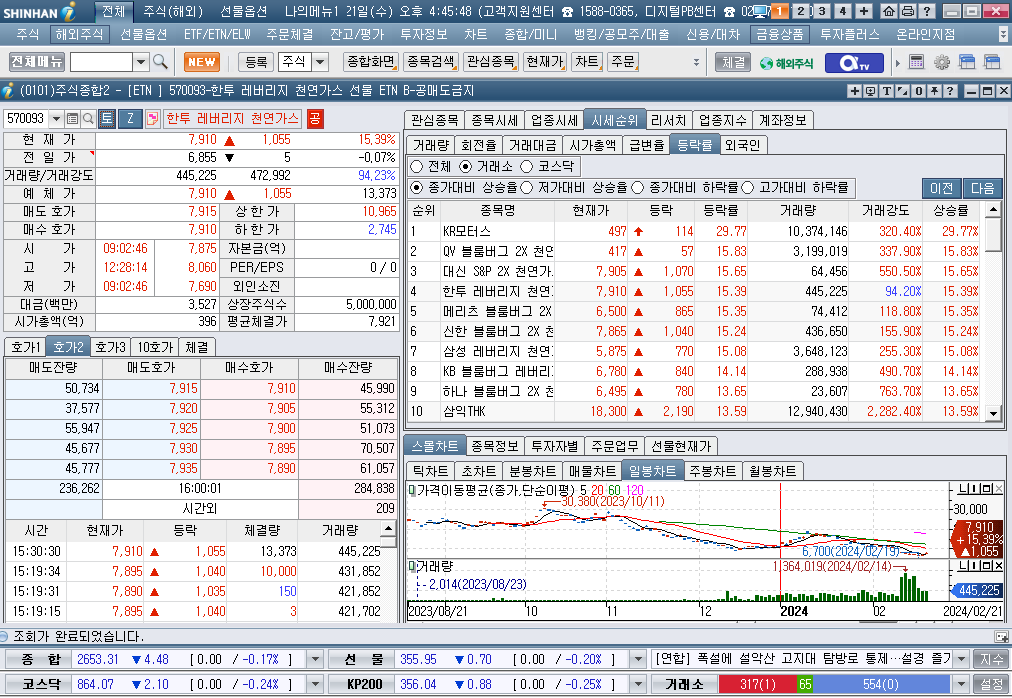The width and height of the screenshot is (1012, 698).
Task: Switch to virtual screen 3
Action: click(822, 11)
